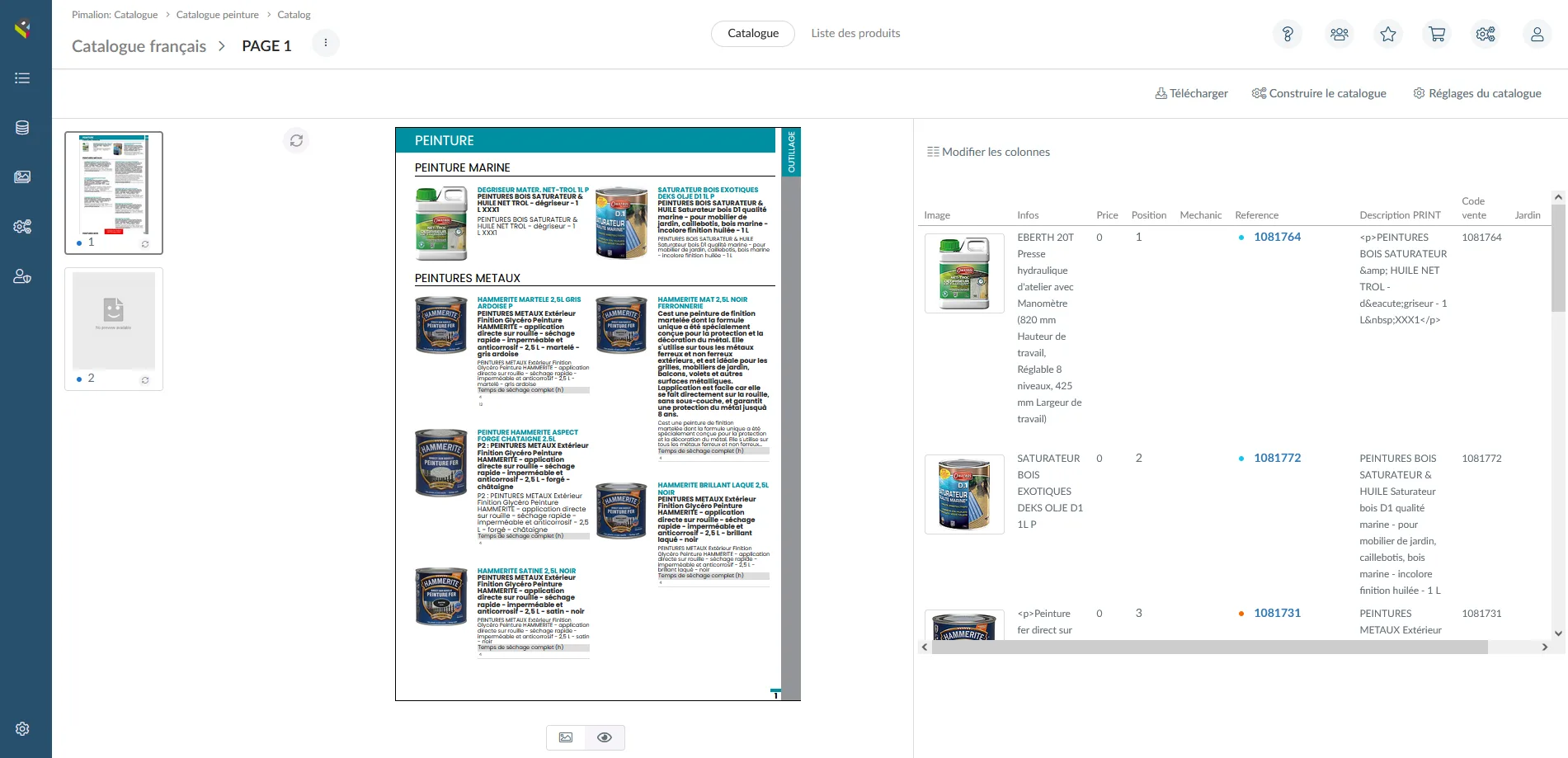
Task: Click the table vertical scrollbar
Action: 1558,258
